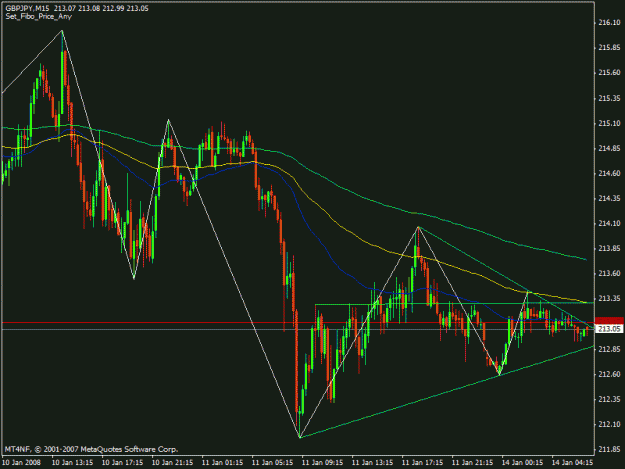Image resolution: width=625 pixels, height=469 pixels.
Task: Click the 11 Jan 17:15 time label
Action: point(423,463)
